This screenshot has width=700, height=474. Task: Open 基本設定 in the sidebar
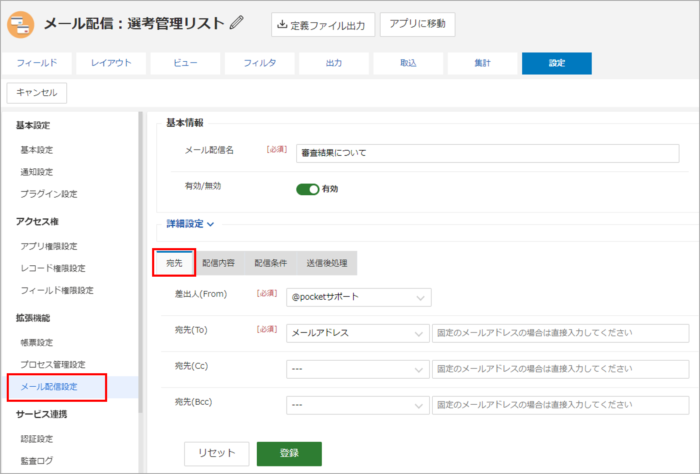[37, 150]
